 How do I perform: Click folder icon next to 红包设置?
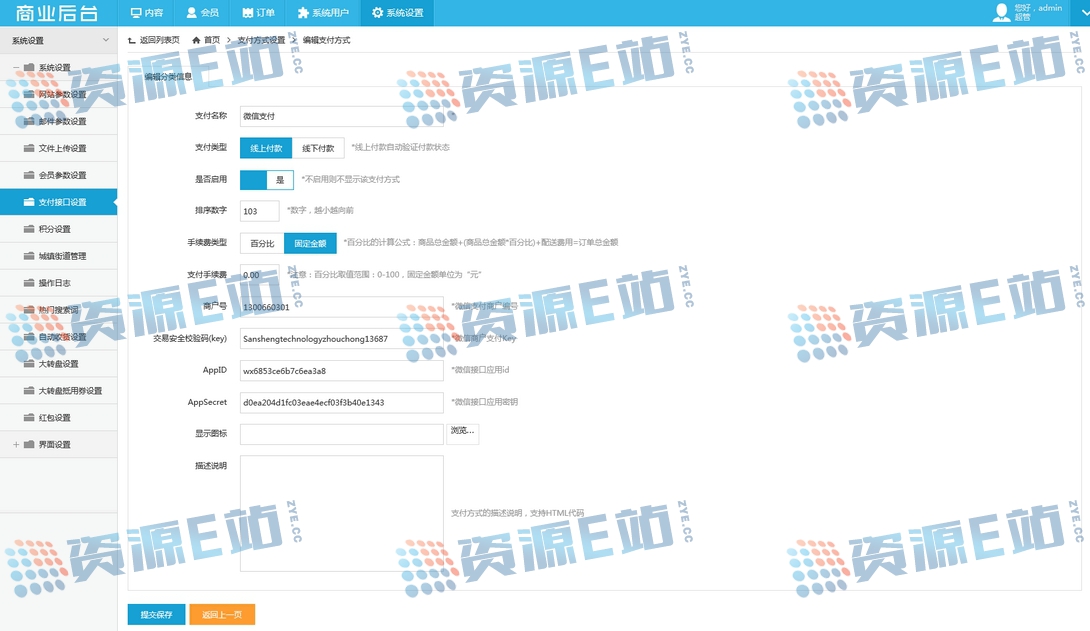(x=29, y=417)
